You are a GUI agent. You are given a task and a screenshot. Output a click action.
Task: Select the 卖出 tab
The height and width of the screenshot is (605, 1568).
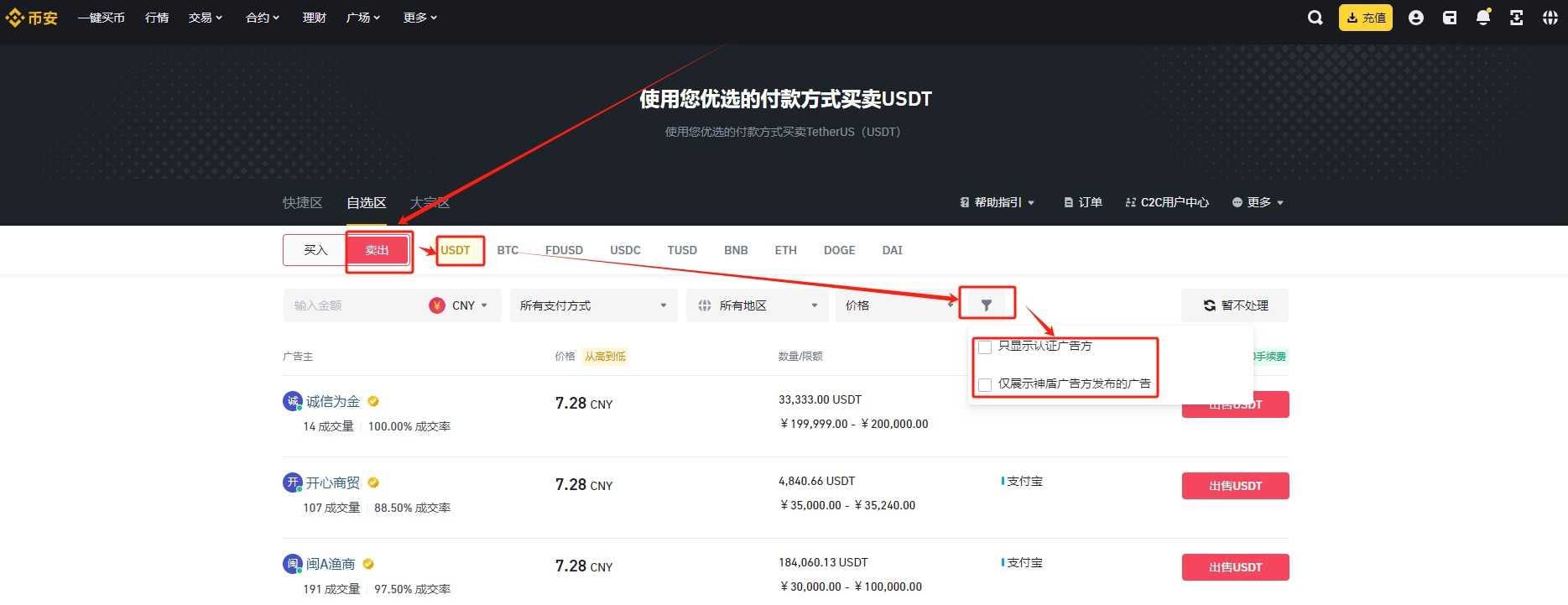tap(377, 250)
